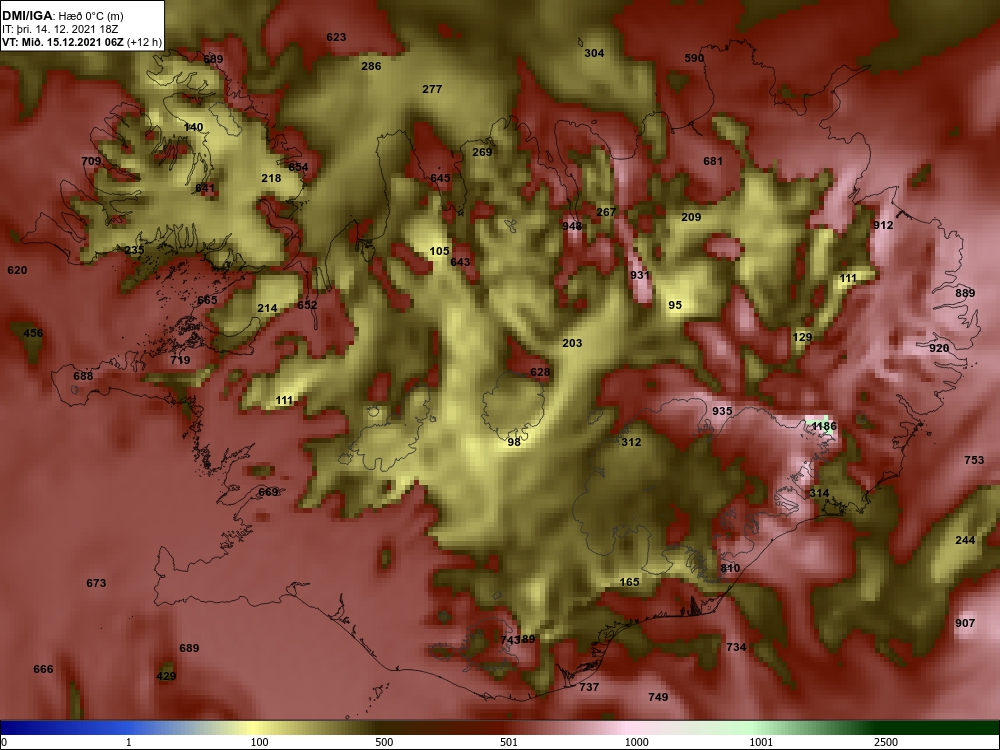Select the height value 645
Screen dimensions: 1000x750
pyautogui.click(x=440, y=179)
